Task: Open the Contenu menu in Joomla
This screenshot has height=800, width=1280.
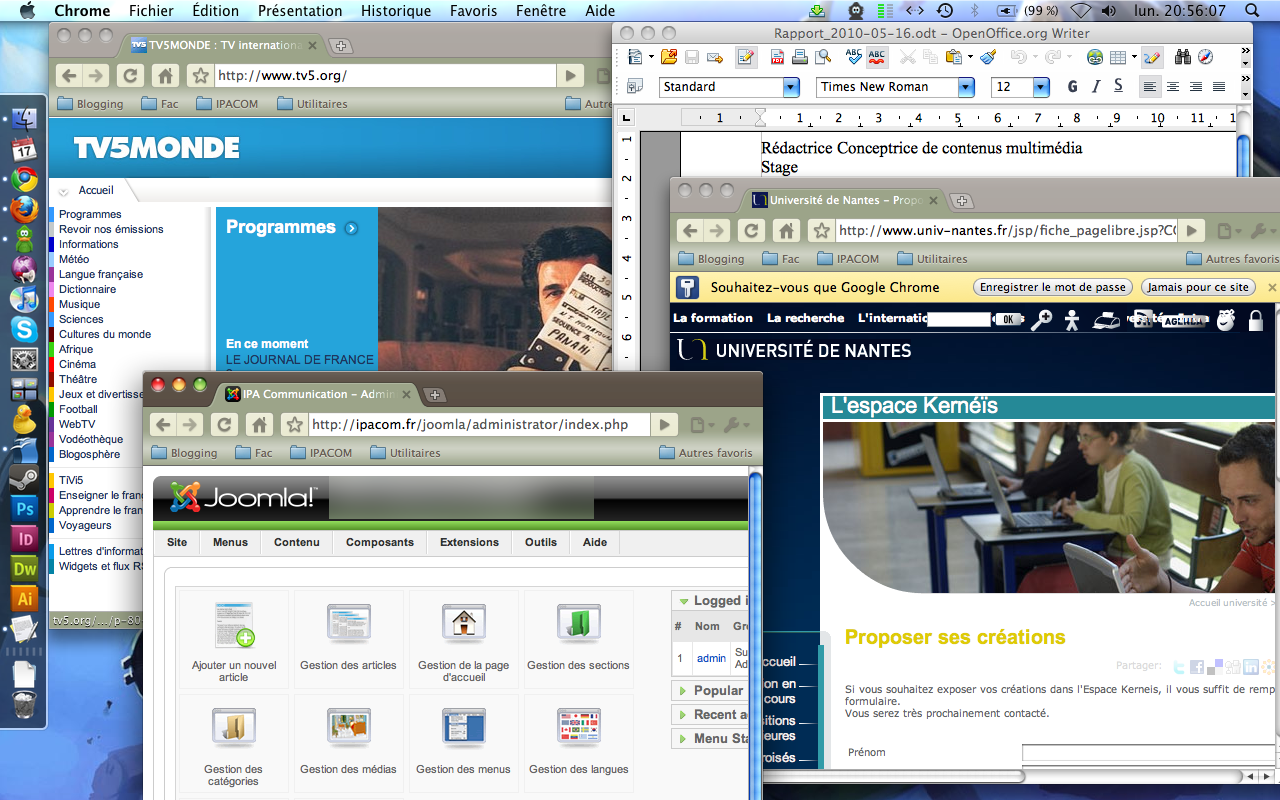Action: point(297,542)
